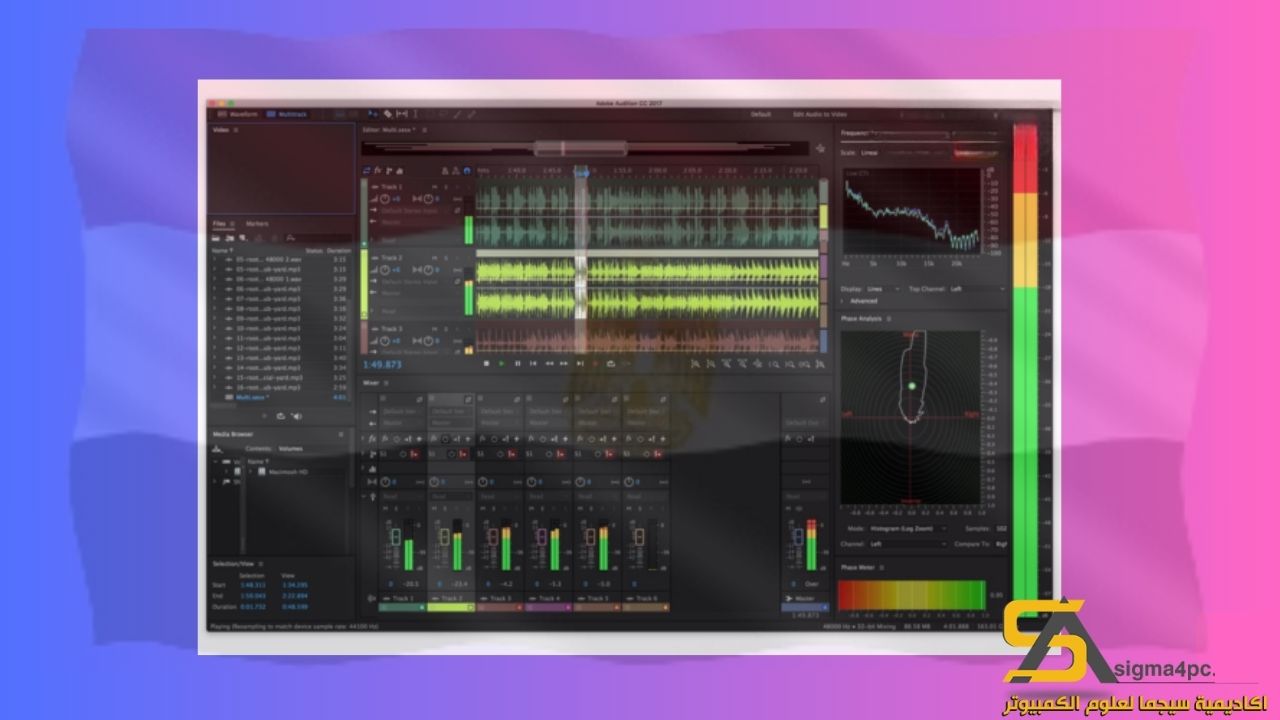Click Linear scale option in Frequency Analysis
Image resolution: width=1280 pixels, height=720 pixels.
[x=869, y=153]
